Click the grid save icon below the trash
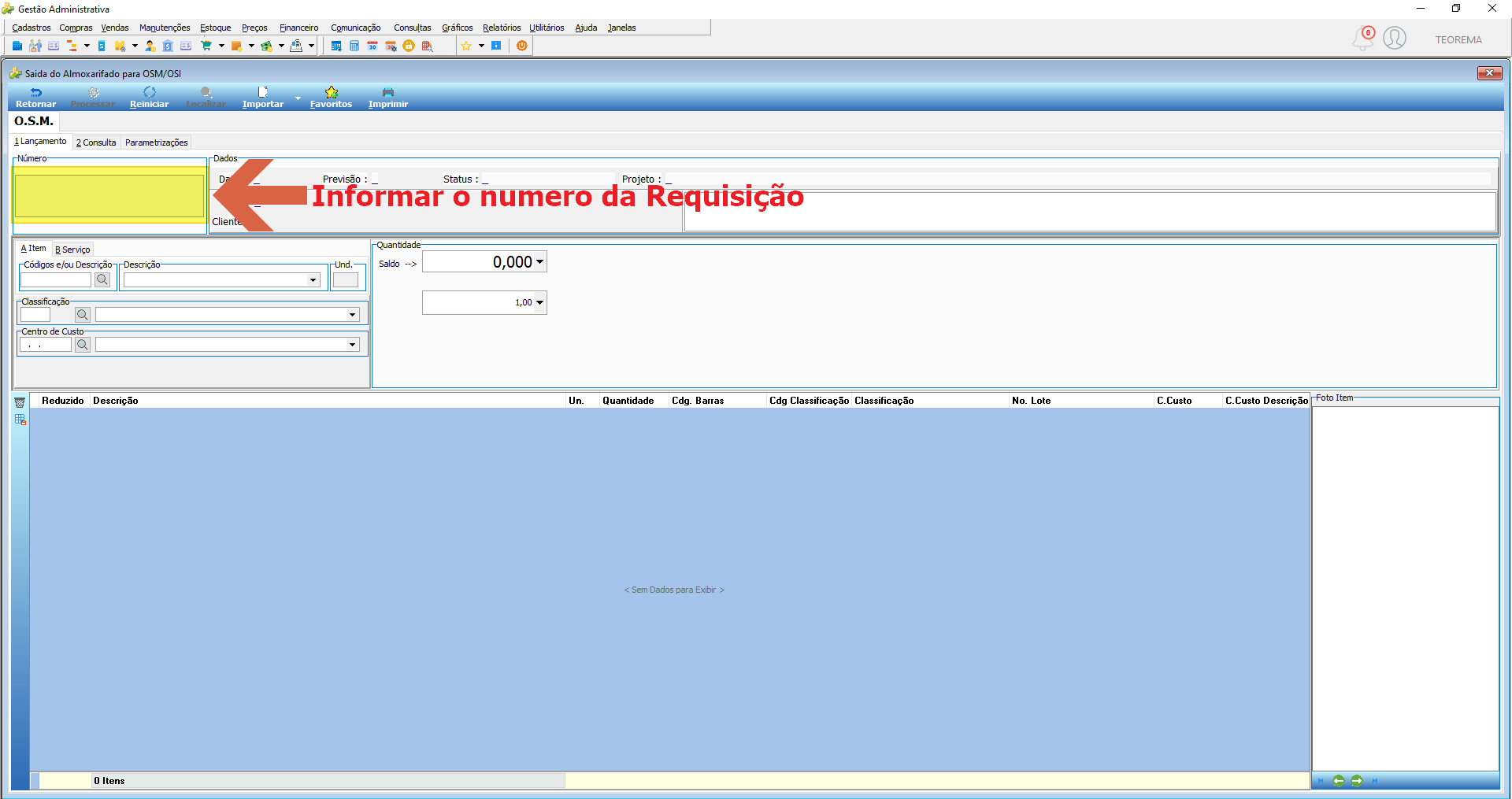 click(x=20, y=420)
